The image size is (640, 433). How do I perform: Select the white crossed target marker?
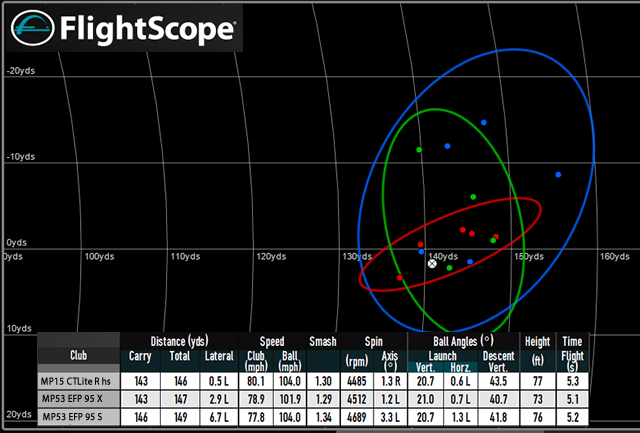click(x=432, y=264)
